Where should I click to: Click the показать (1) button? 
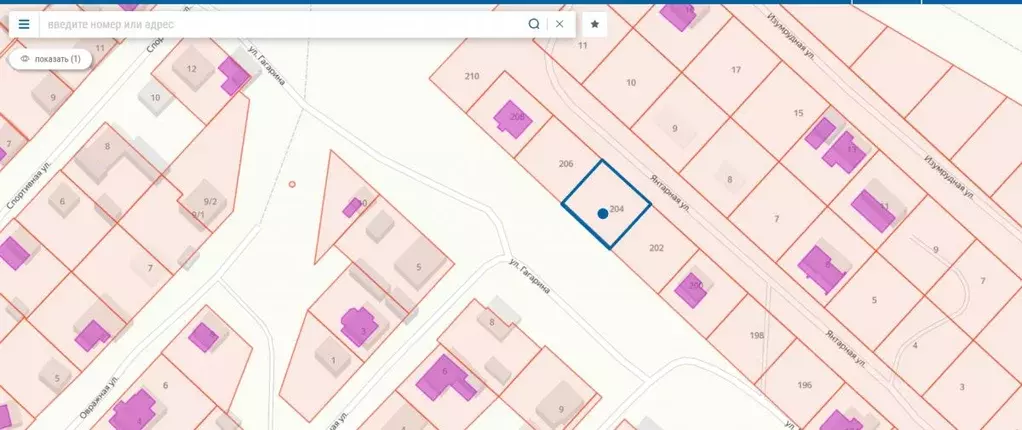pos(50,59)
